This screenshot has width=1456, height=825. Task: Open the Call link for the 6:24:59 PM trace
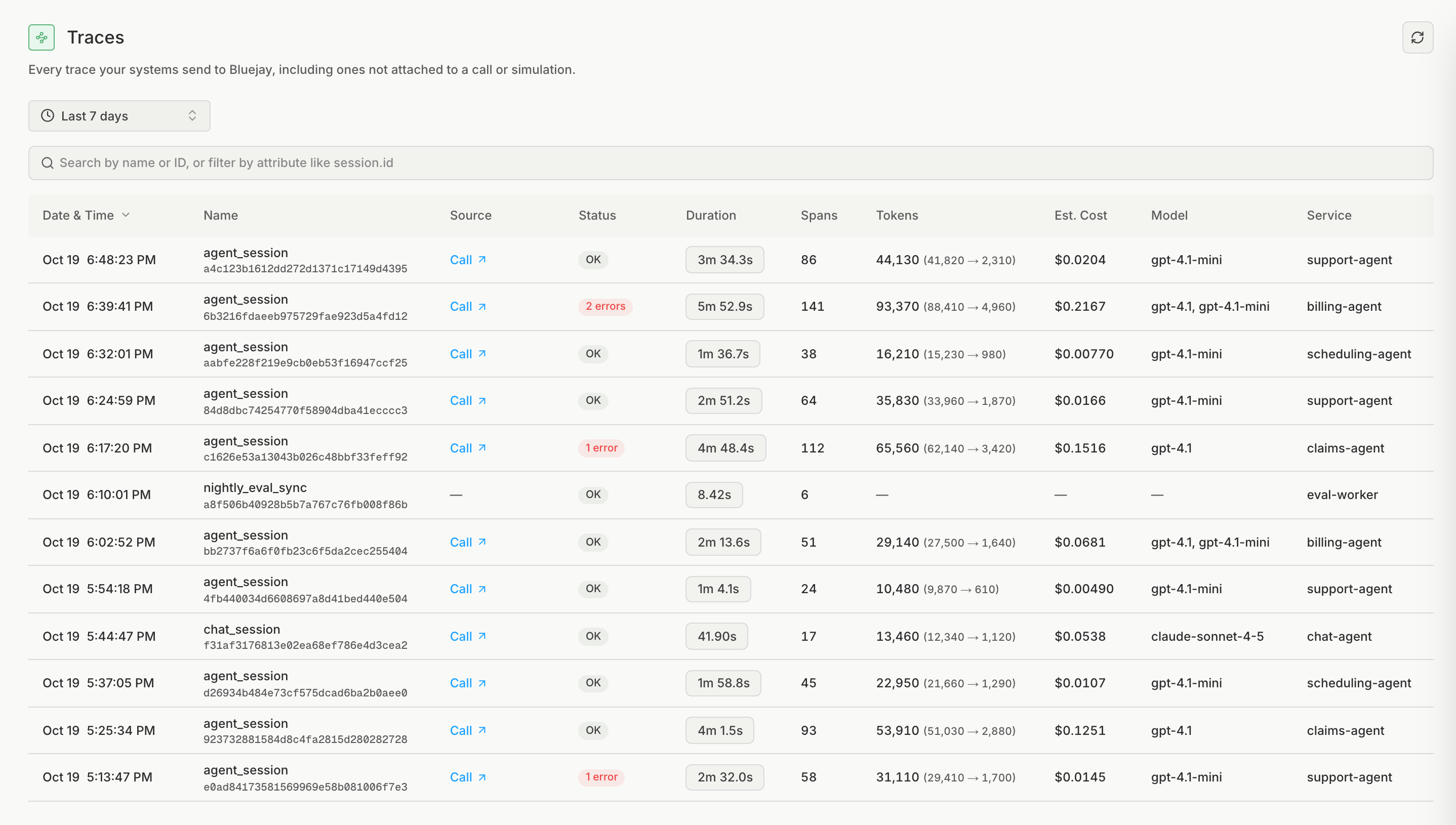pyautogui.click(x=468, y=400)
